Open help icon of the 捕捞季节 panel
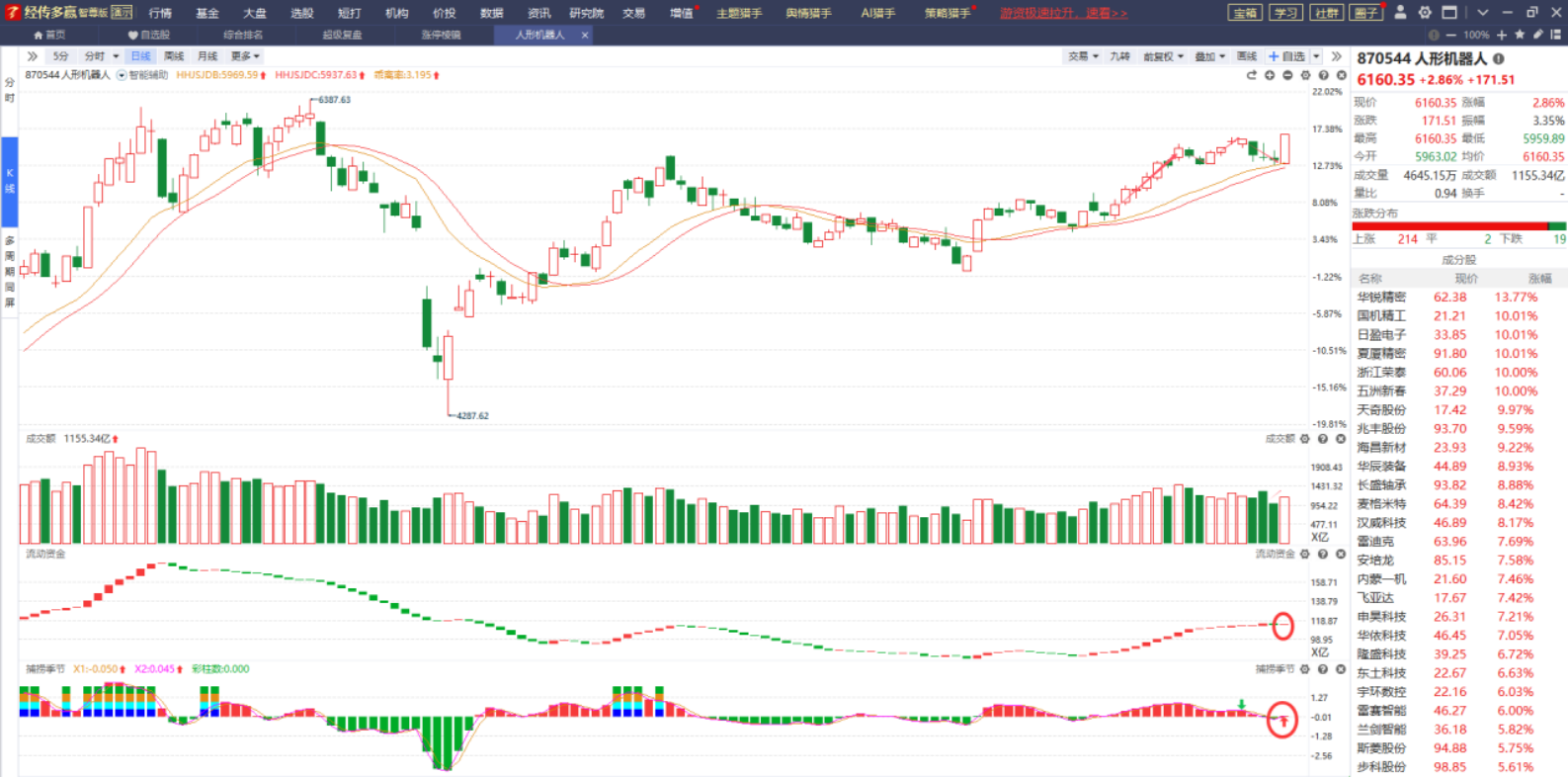1568x778 pixels. pos(1323,669)
